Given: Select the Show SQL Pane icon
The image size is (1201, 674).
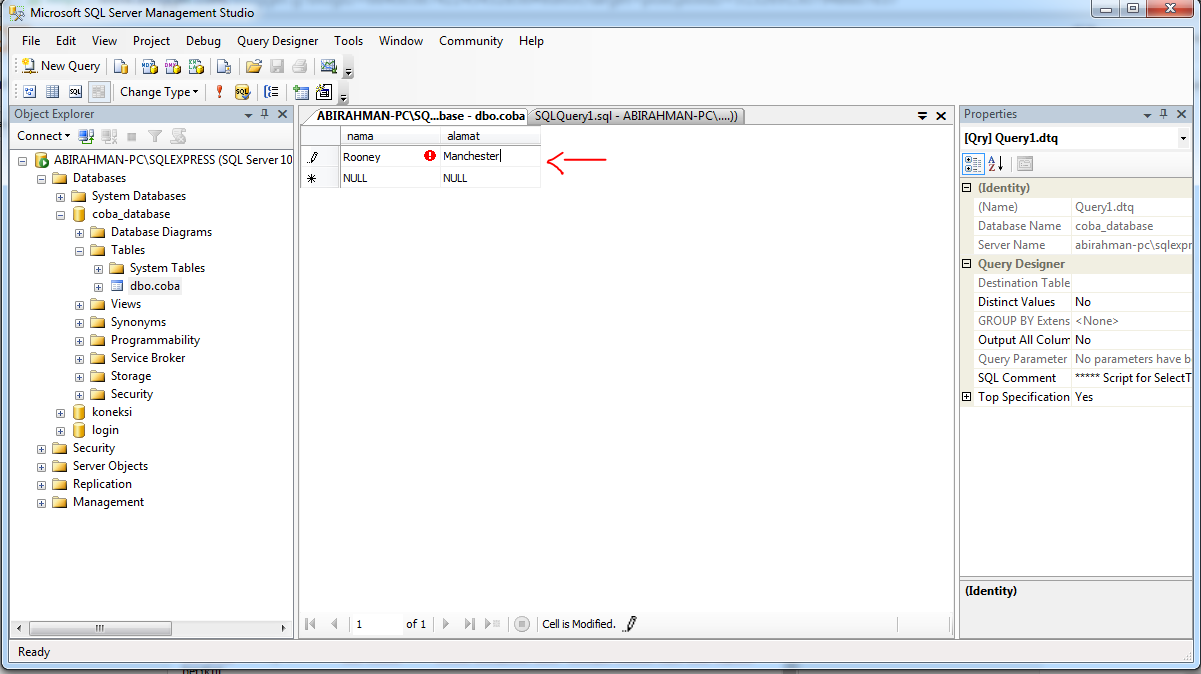Looking at the screenshot, I should [76, 91].
